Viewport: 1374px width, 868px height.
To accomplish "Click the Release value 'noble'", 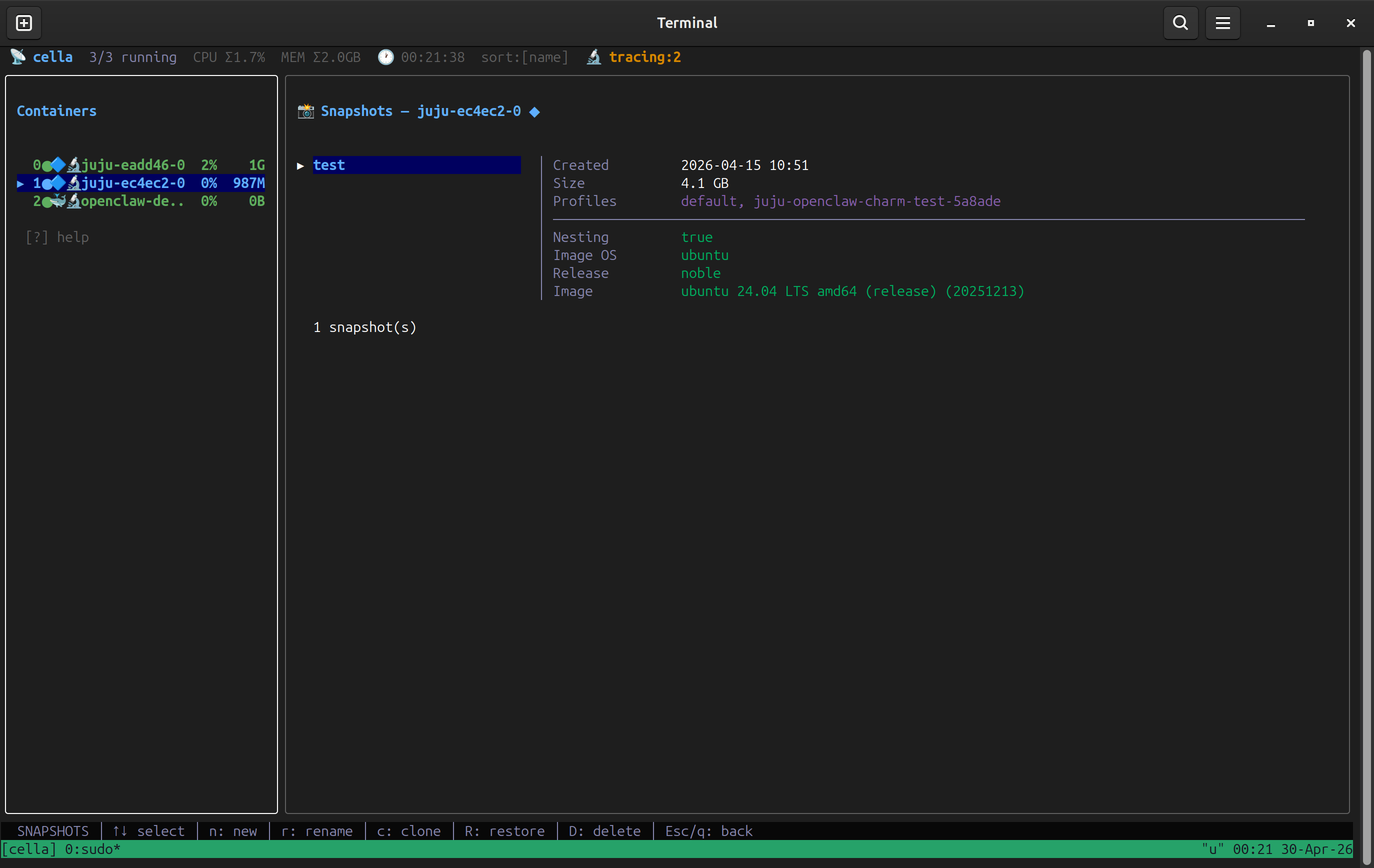I will [x=700, y=273].
